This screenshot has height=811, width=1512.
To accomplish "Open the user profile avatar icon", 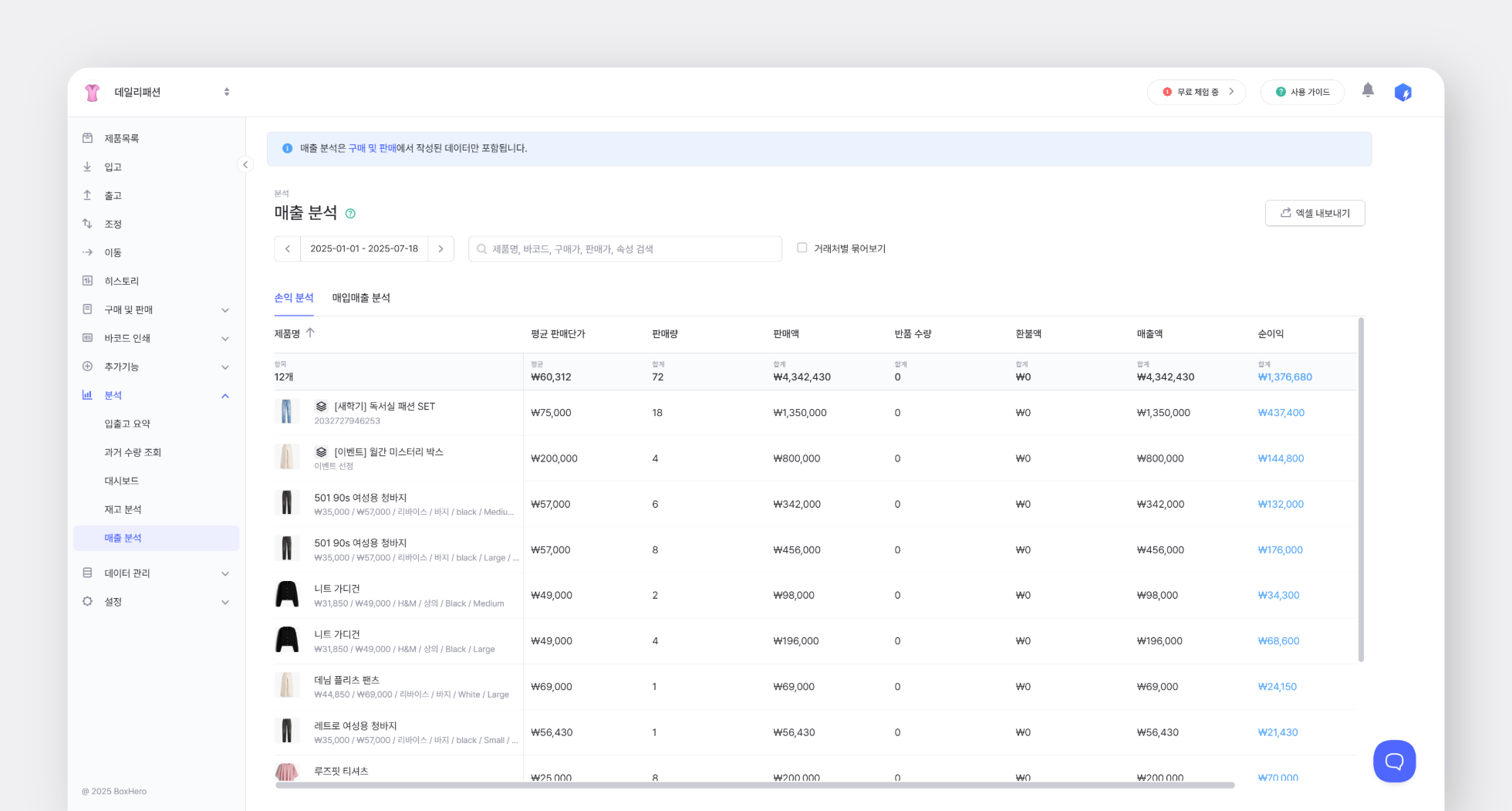I will (1402, 93).
